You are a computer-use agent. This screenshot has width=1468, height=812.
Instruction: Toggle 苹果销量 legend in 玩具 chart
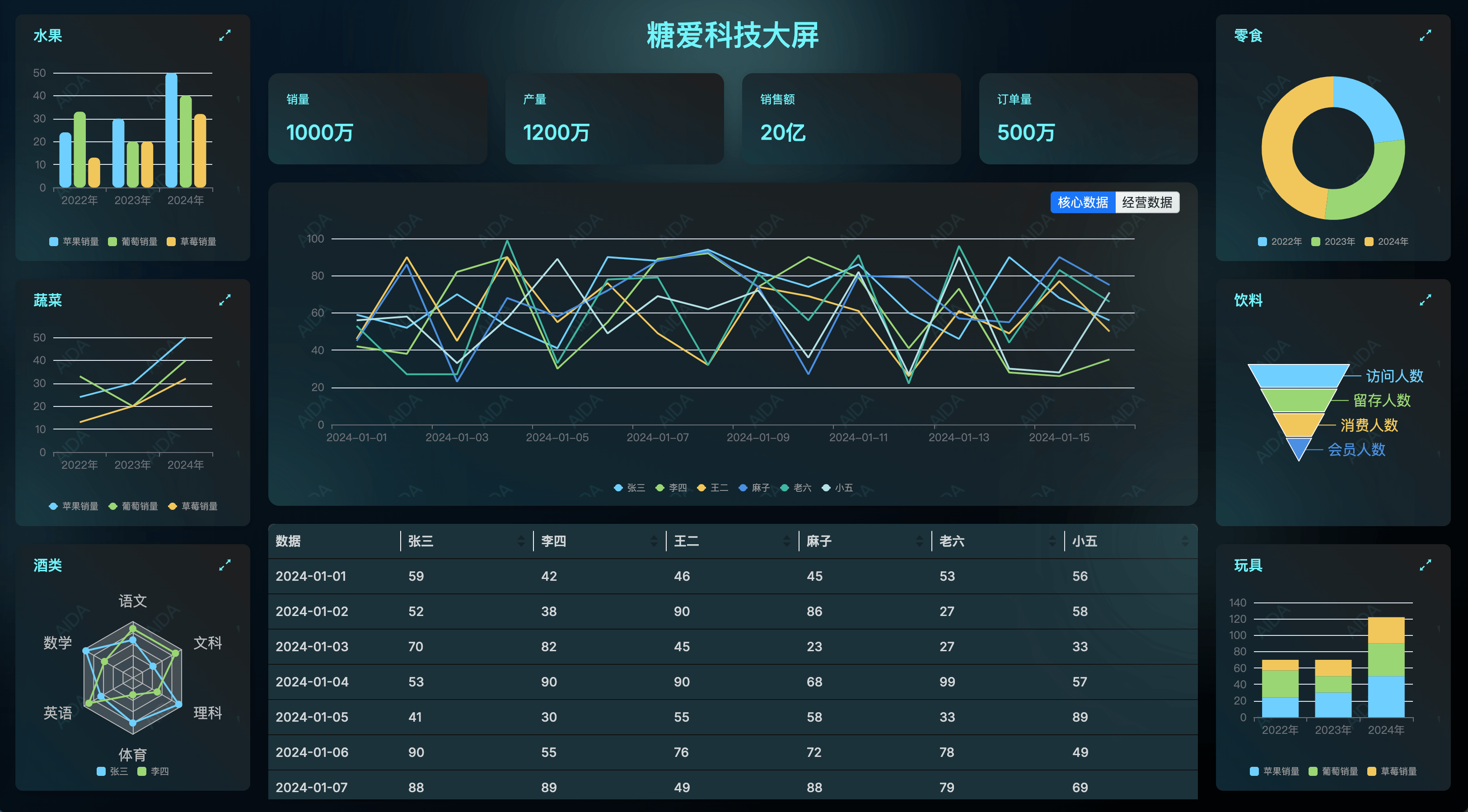[x=1275, y=771]
